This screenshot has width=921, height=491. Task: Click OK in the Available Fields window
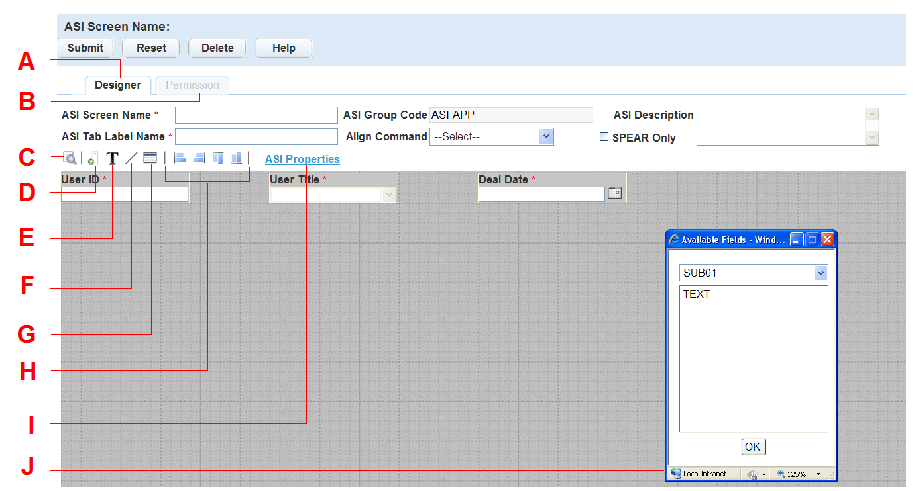coord(753,446)
